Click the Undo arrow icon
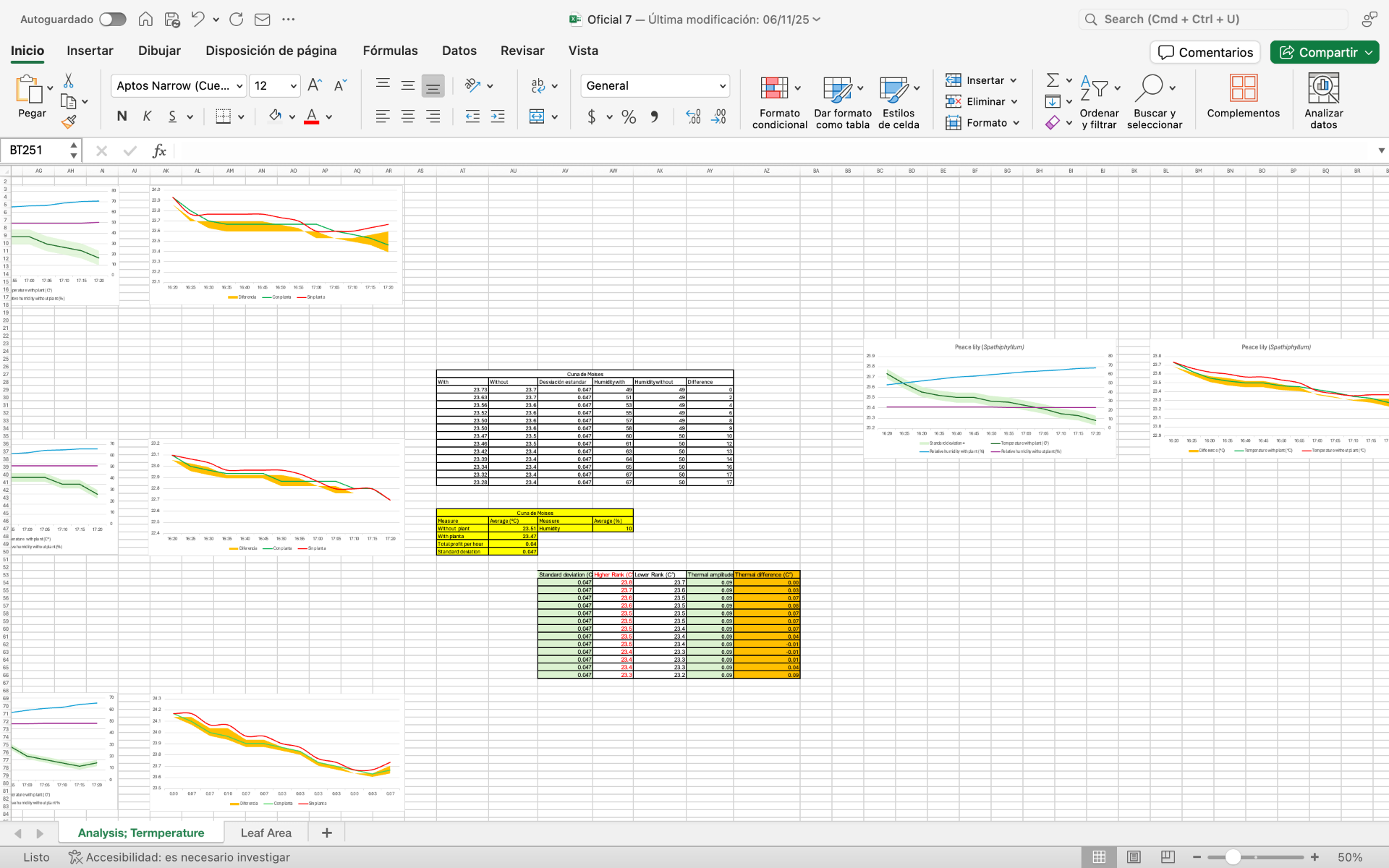 (x=197, y=20)
